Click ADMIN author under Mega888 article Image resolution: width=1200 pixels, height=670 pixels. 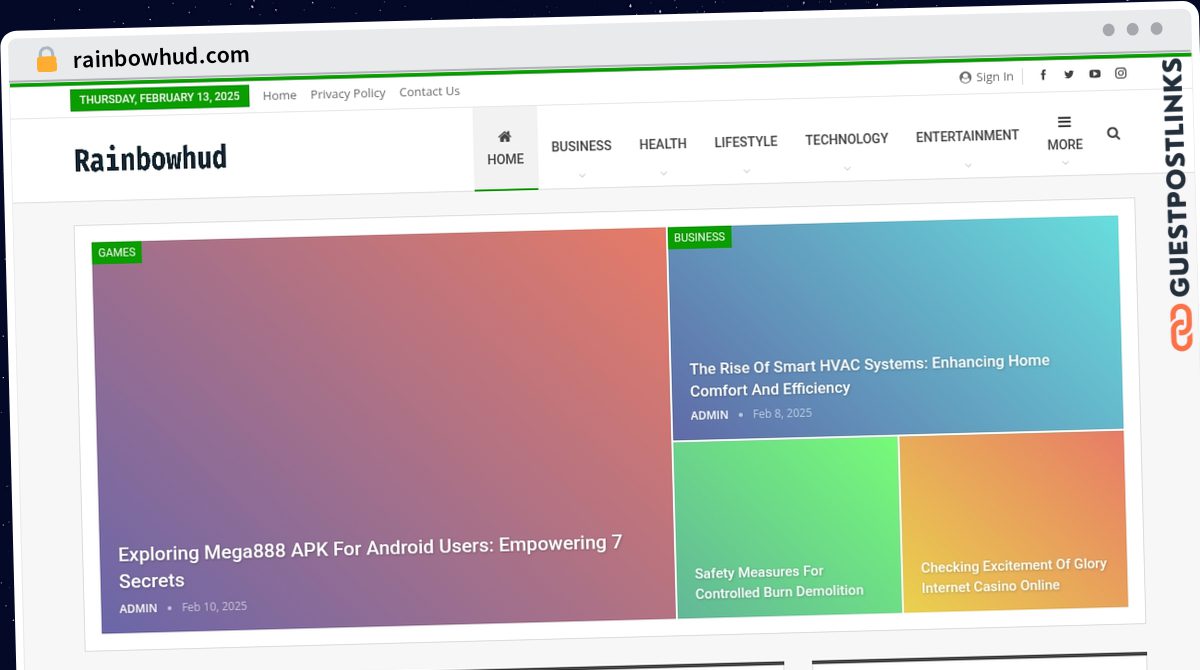(x=138, y=609)
